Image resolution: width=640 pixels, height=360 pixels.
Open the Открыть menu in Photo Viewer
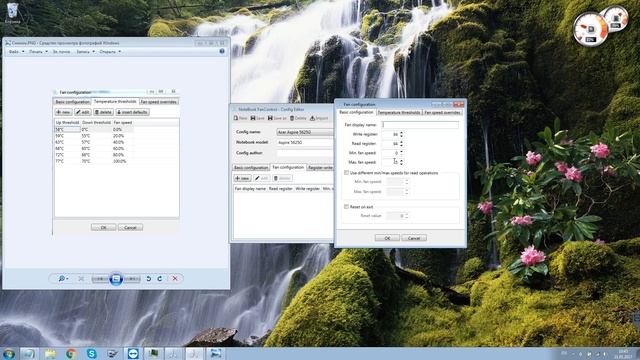pyautogui.click(x=110, y=52)
